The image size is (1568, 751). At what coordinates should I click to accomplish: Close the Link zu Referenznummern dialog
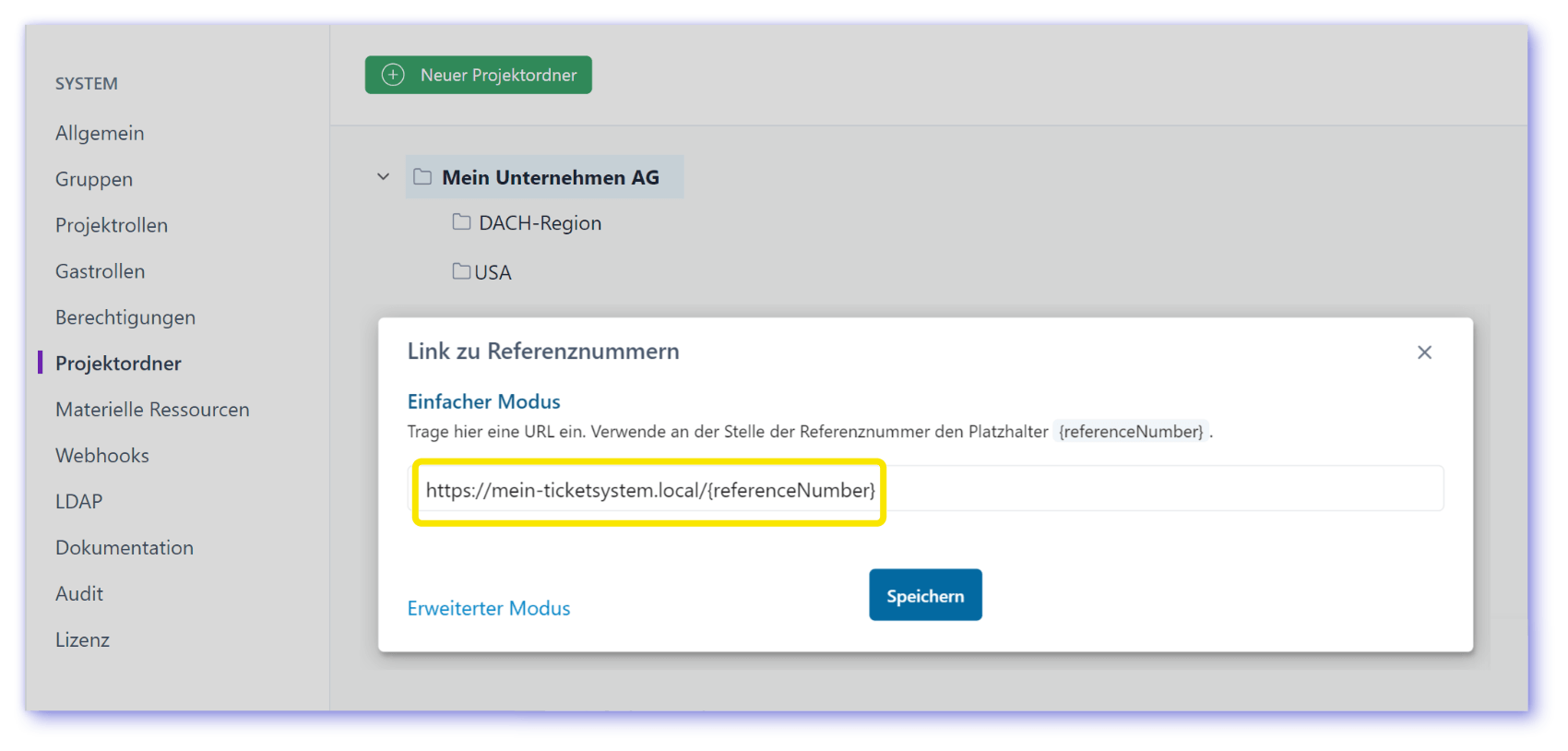pos(1424,352)
